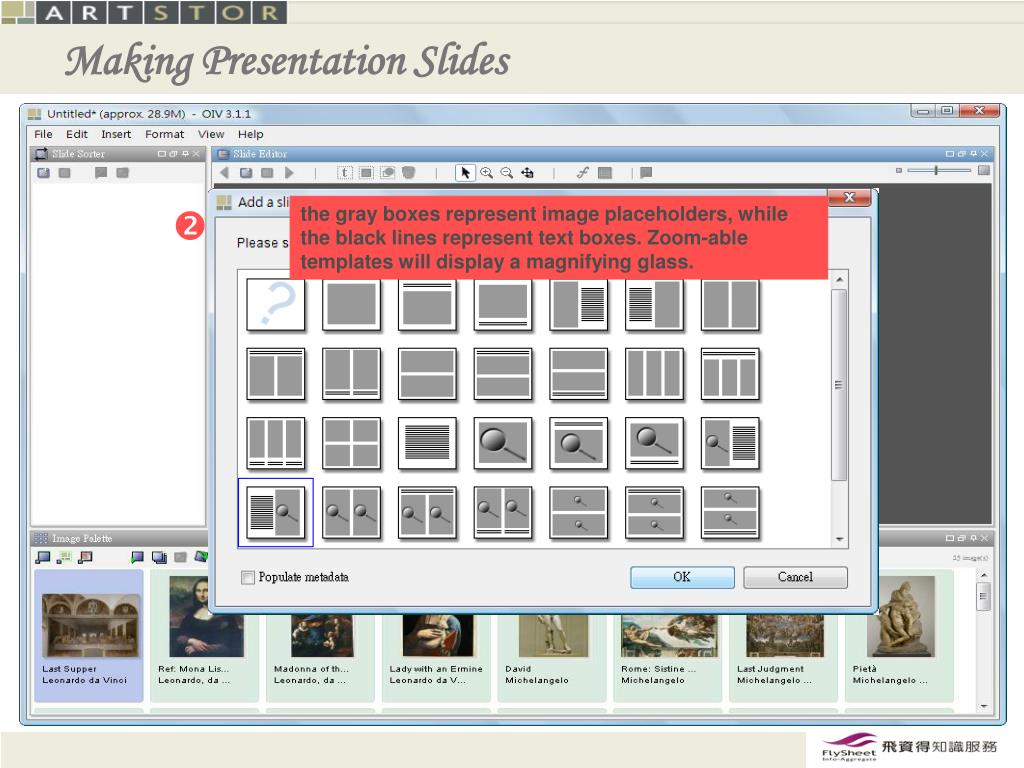Select the arrow pointer tool in Slide Editor
1024x768 pixels.
[465, 172]
